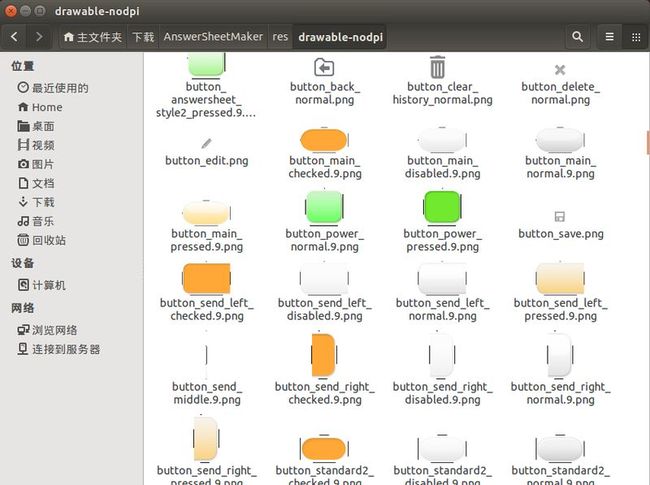Select 计算机 under devices
This screenshot has width=650, height=485.
point(41,285)
